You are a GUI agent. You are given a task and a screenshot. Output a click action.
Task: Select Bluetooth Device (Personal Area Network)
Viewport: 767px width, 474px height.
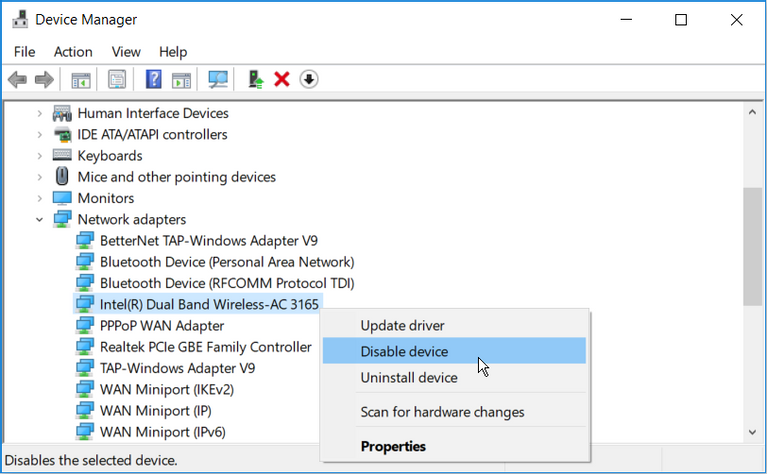click(x=226, y=262)
